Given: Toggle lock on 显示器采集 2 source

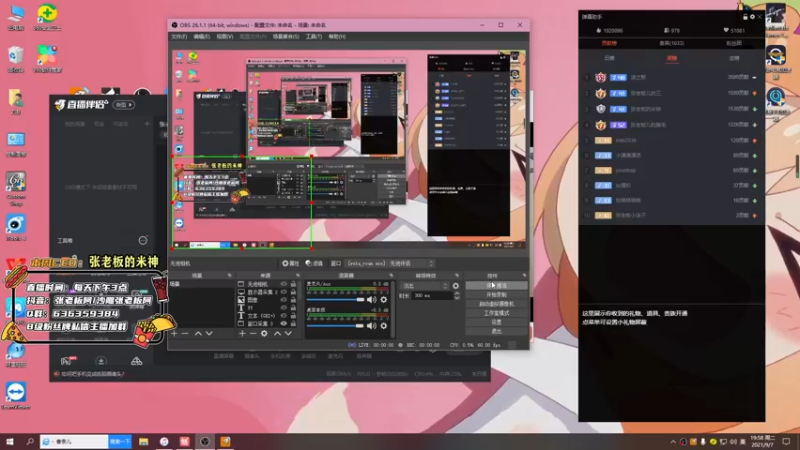Looking at the screenshot, I should click(x=293, y=292).
